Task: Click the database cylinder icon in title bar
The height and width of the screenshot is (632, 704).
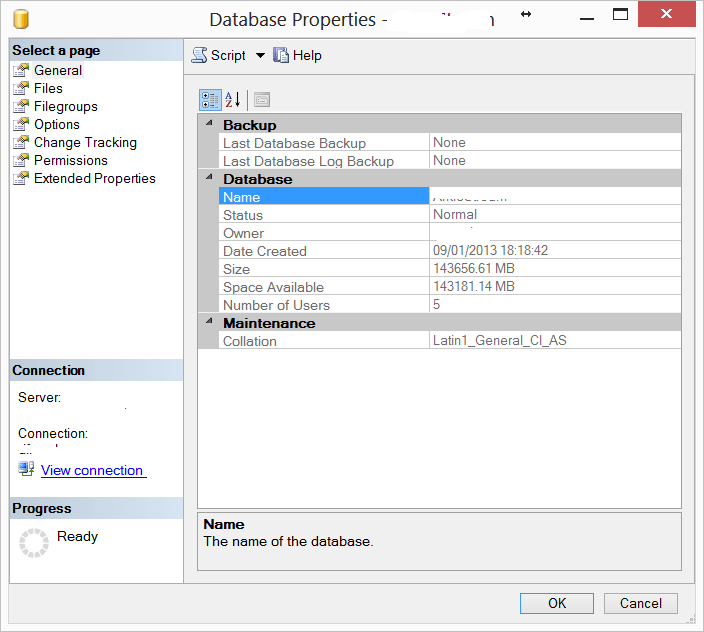Action: pos(21,19)
